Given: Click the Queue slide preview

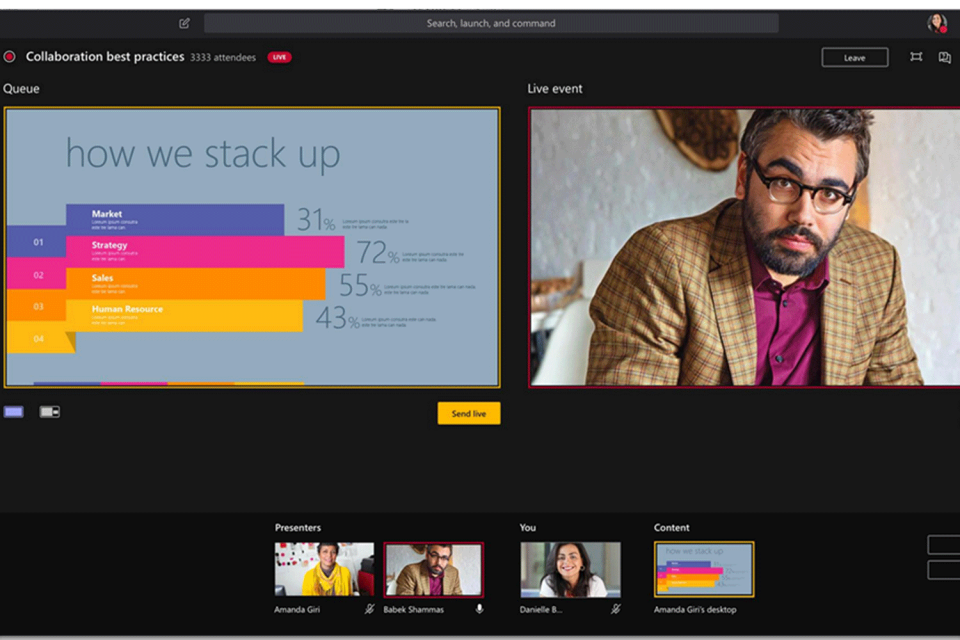Looking at the screenshot, I should pos(252,247).
